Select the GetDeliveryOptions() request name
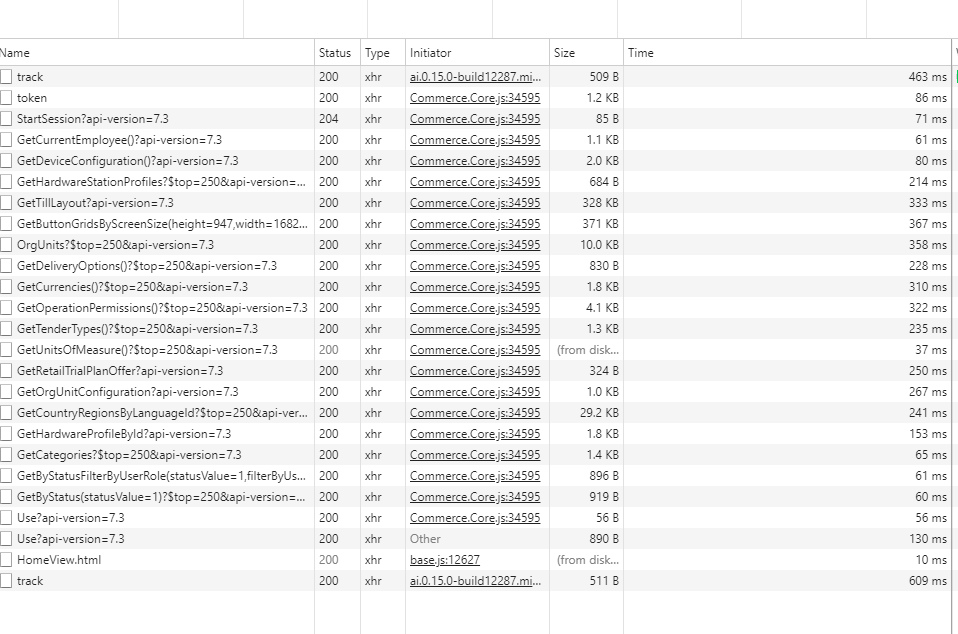 (147, 266)
